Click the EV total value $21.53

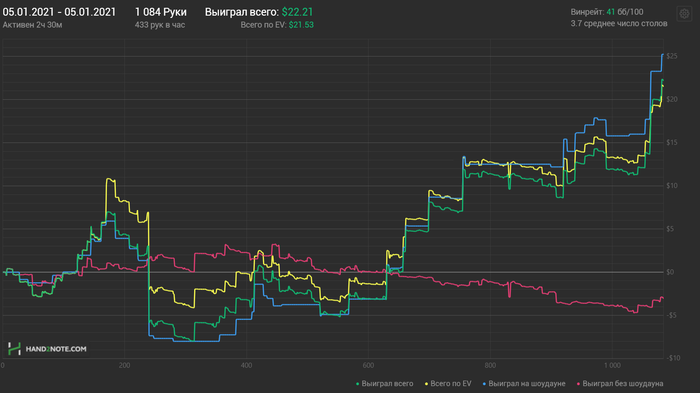[x=301, y=25]
